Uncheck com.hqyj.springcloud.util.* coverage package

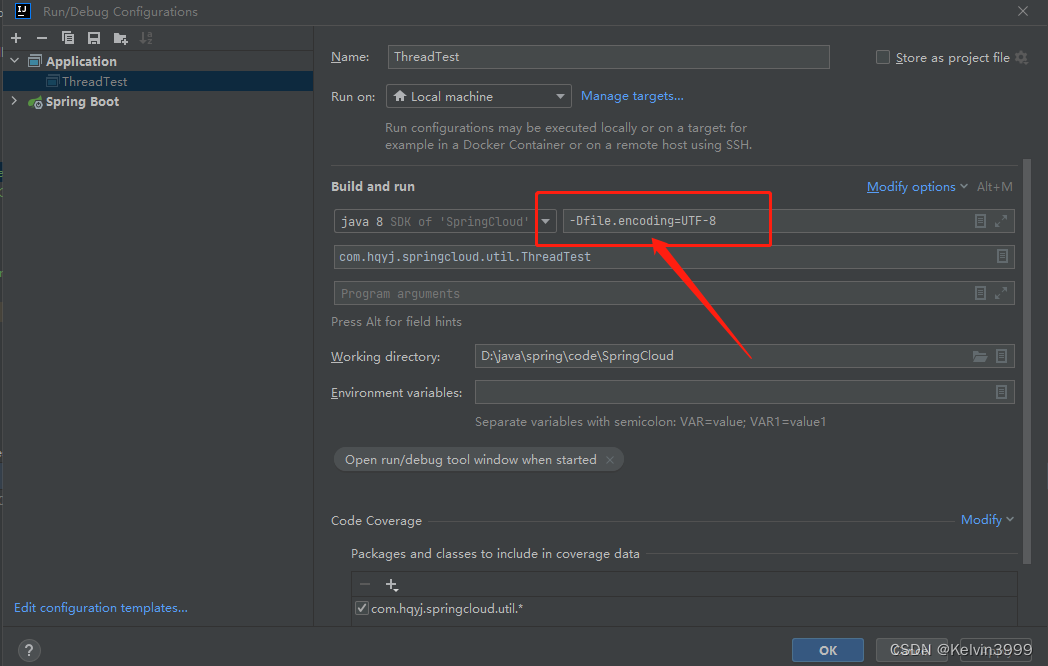pos(362,608)
